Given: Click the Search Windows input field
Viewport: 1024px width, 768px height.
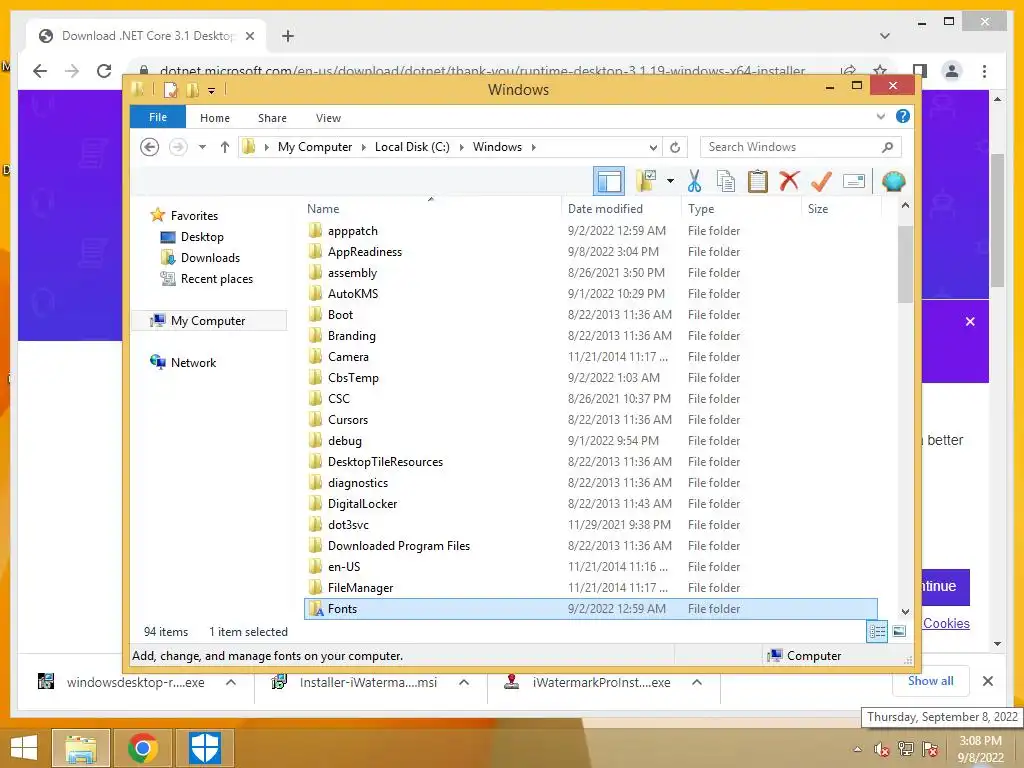Looking at the screenshot, I should tap(801, 147).
